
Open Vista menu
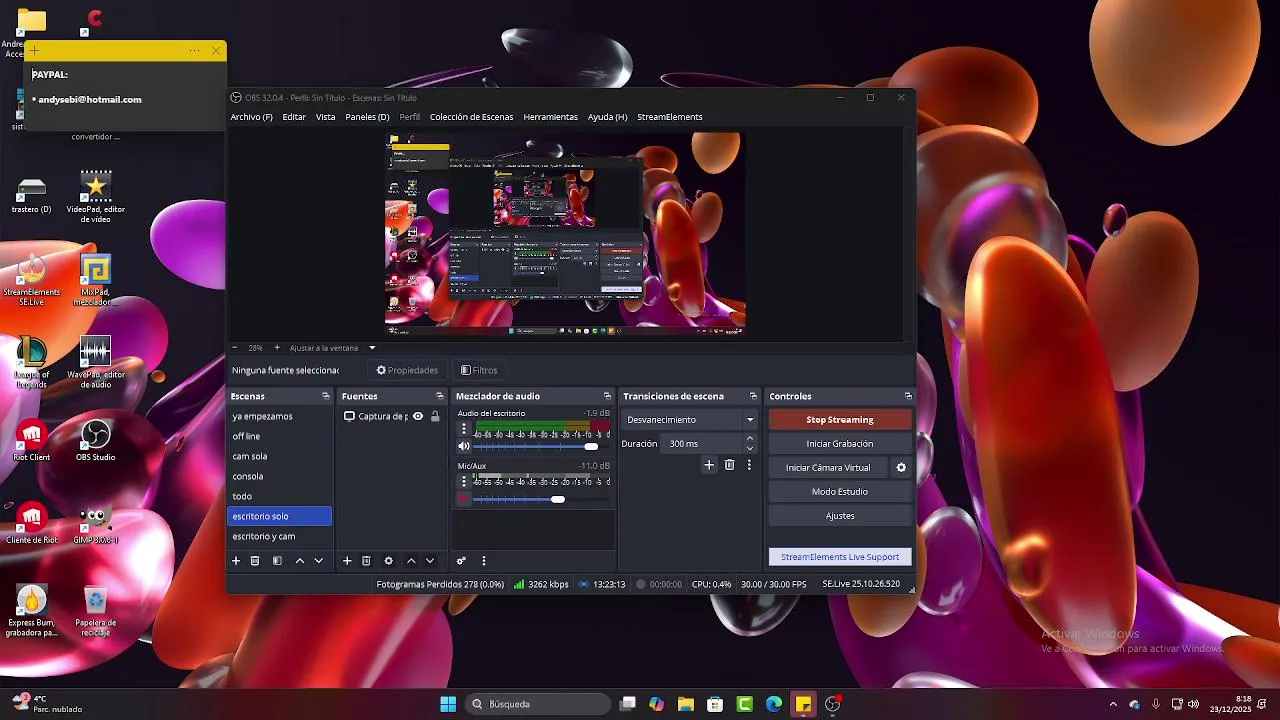pyautogui.click(x=326, y=117)
